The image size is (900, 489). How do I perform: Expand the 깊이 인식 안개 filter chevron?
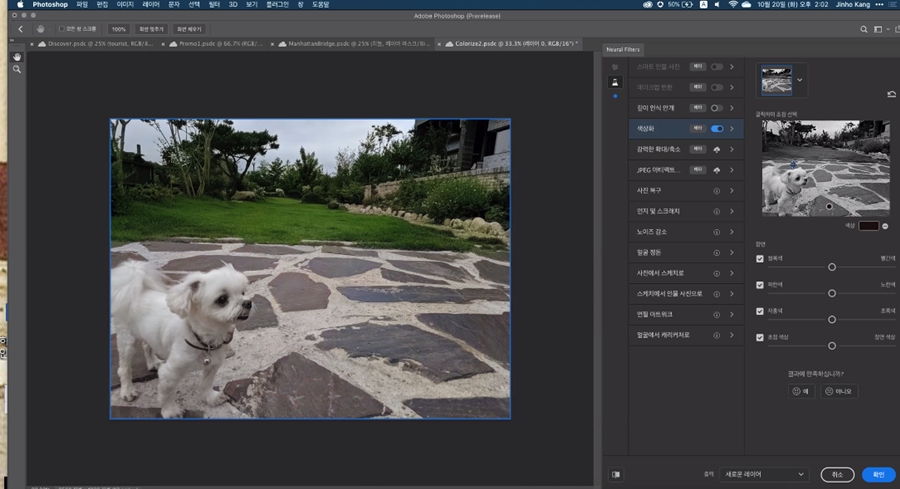(x=732, y=108)
